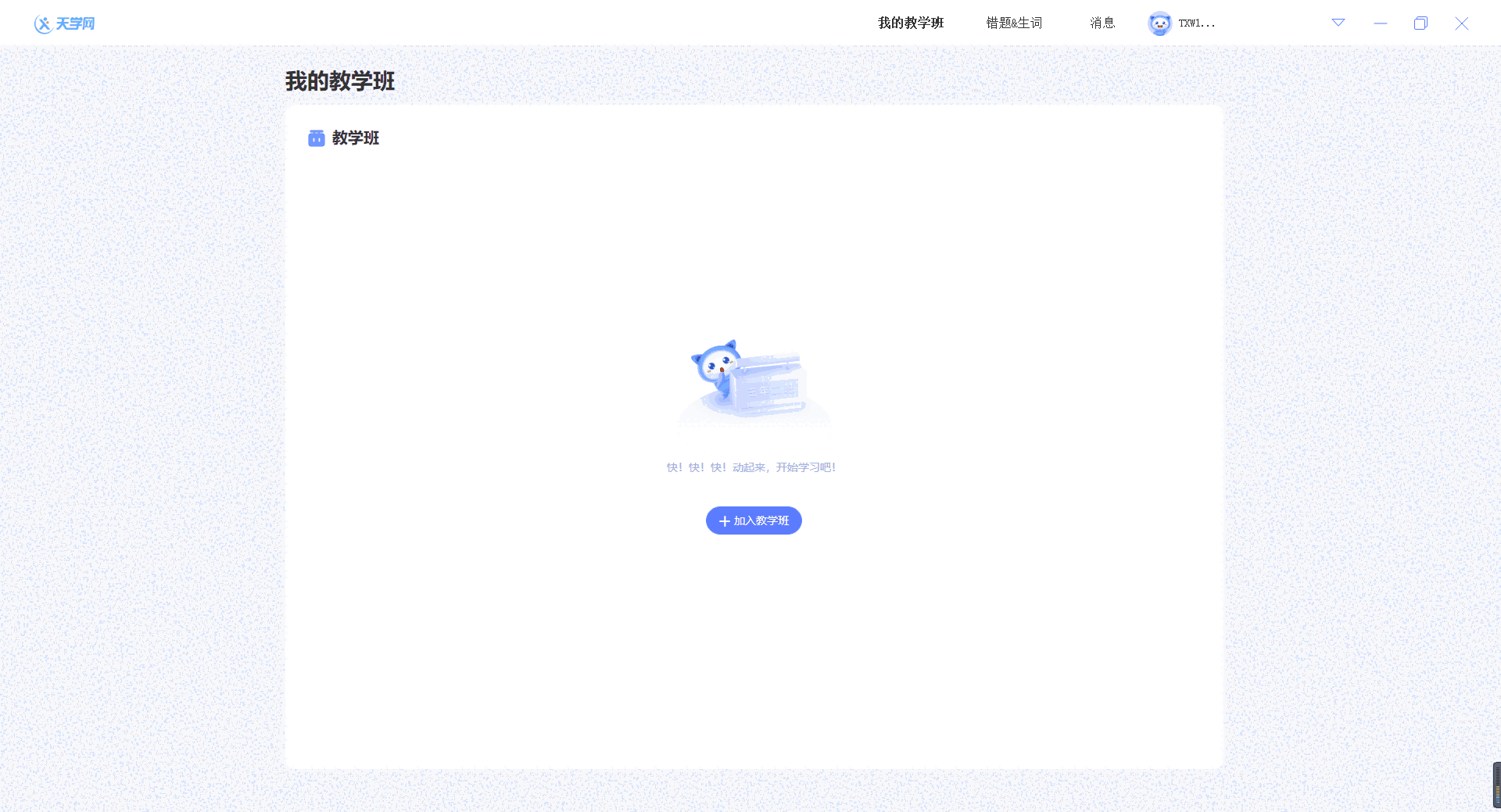Select the 我的教学班 tab
The width and height of the screenshot is (1501, 812).
(909, 23)
